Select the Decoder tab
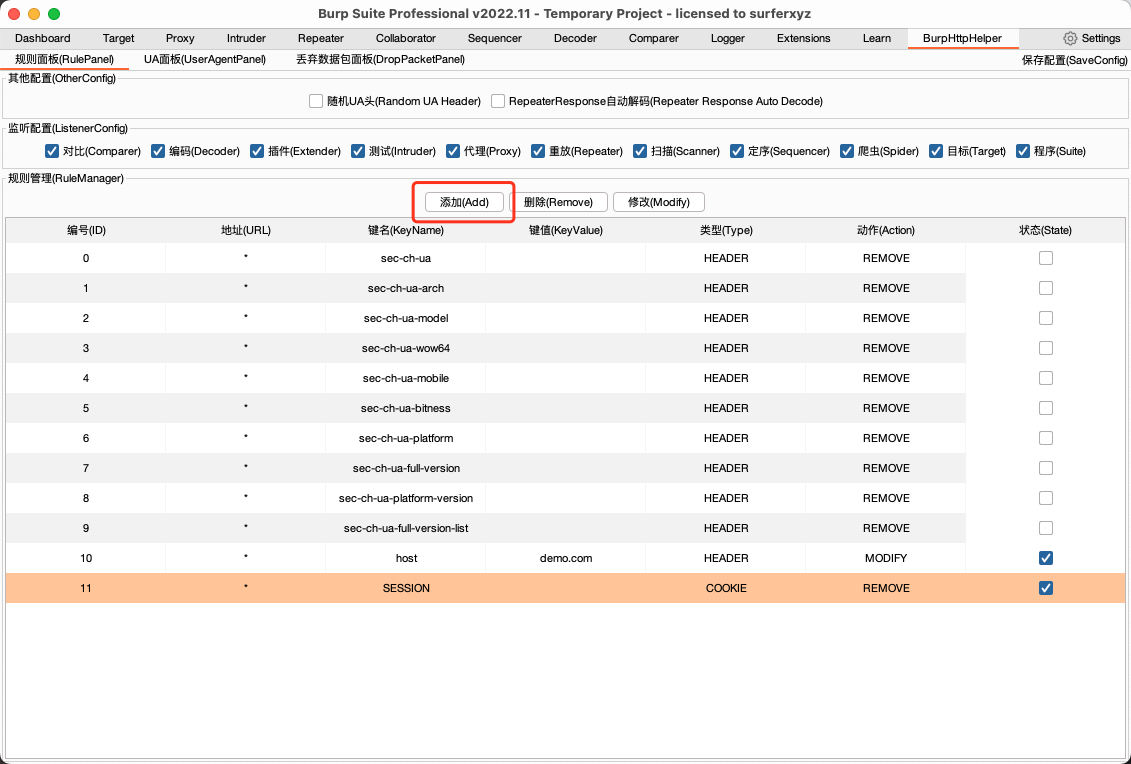Image resolution: width=1131 pixels, height=764 pixels. point(575,38)
